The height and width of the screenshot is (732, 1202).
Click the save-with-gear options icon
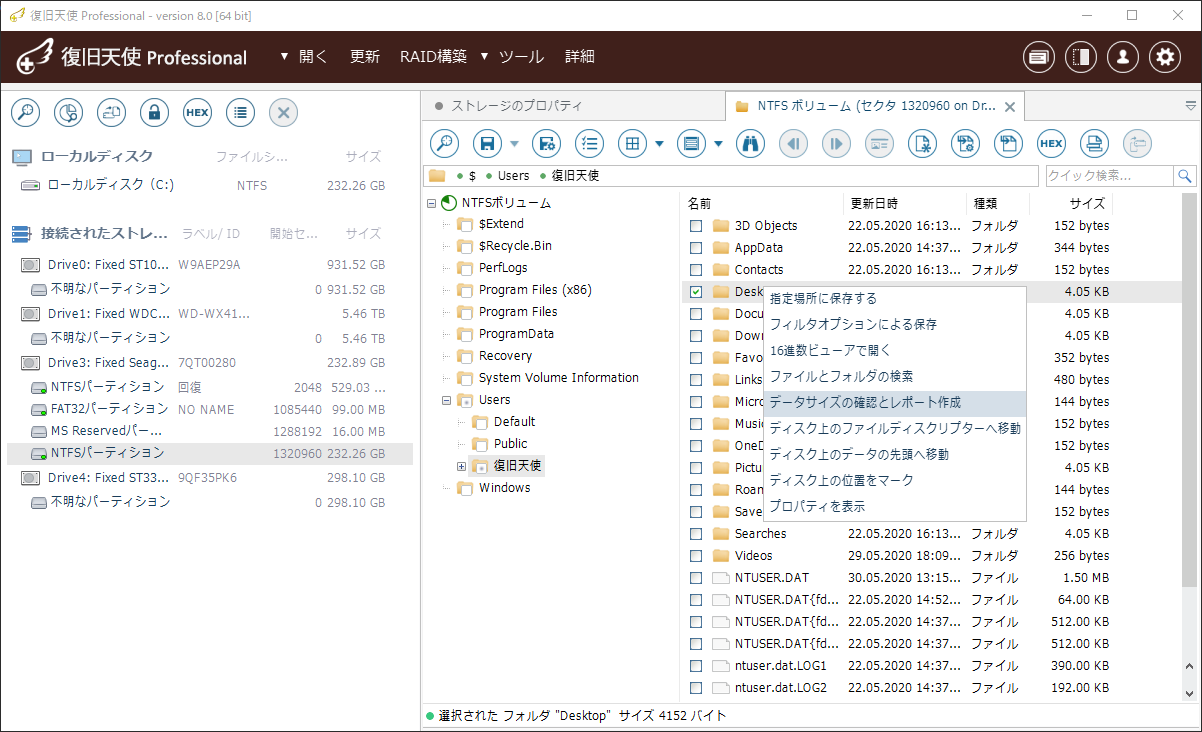(546, 144)
